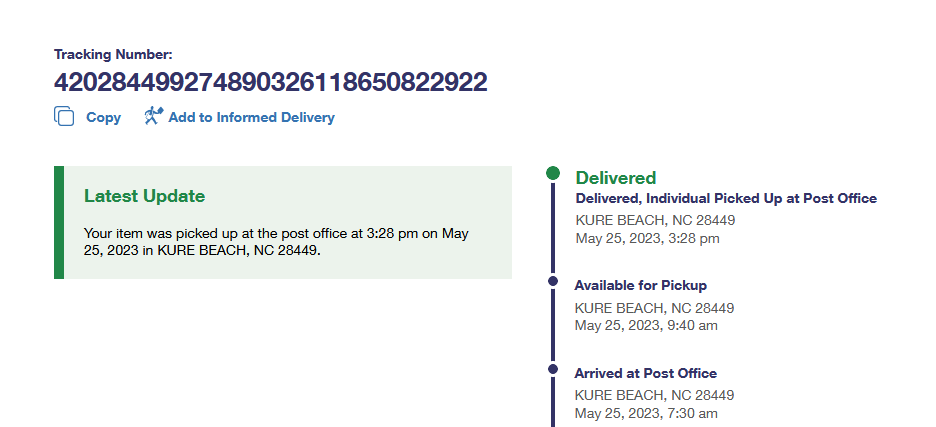Click 'Delivered, Individual Picked Up at Post Office'
The image size is (936, 427).
coord(726,198)
